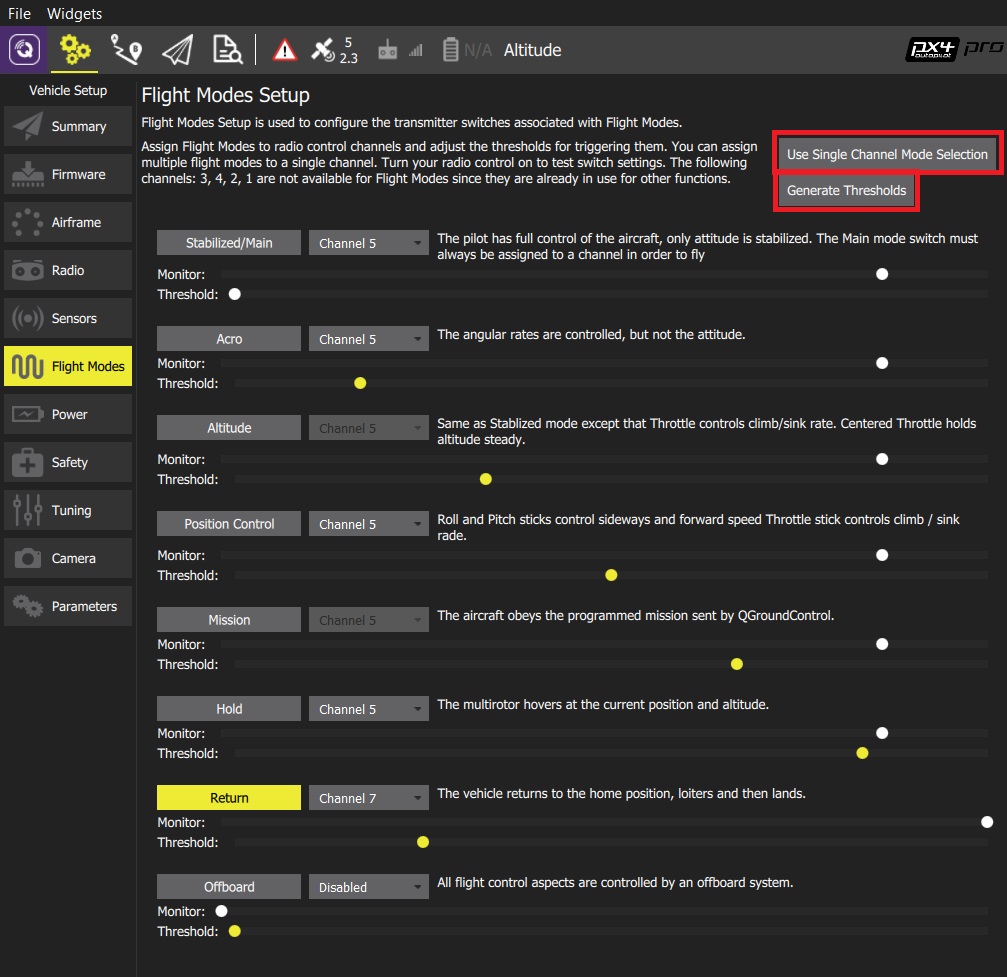Click the red warning triangle icon
Viewport: 1007px width, 977px height.
(x=285, y=50)
